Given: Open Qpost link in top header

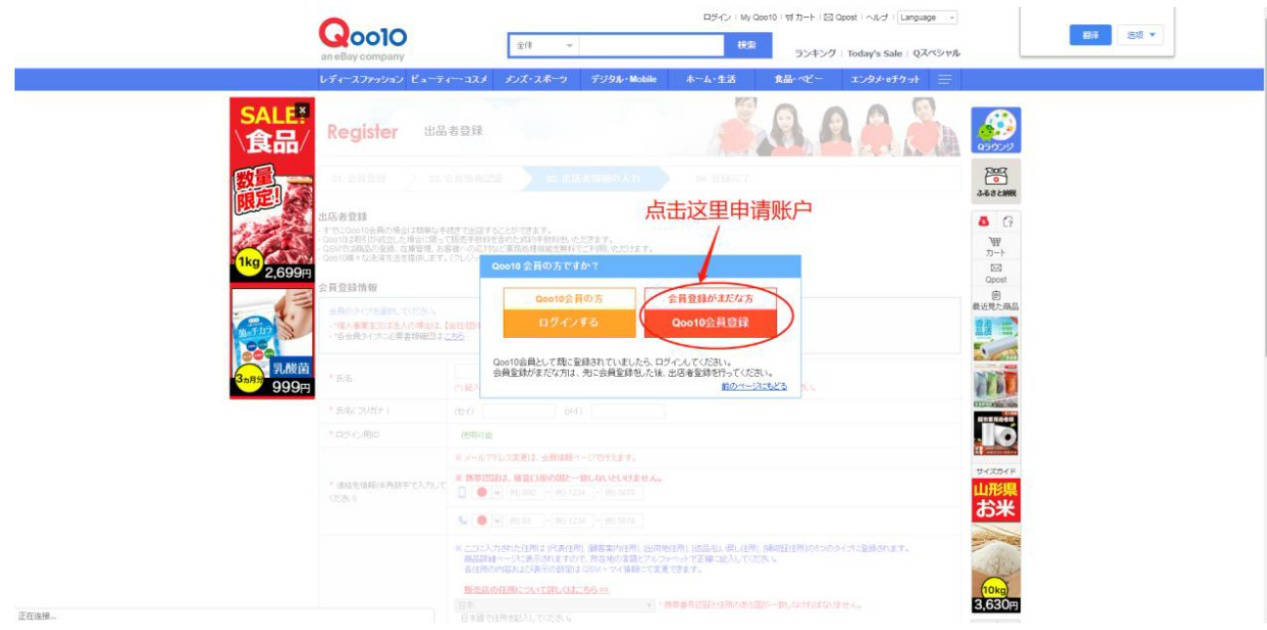Looking at the screenshot, I should pyautogui.click(x=841, y=17).
